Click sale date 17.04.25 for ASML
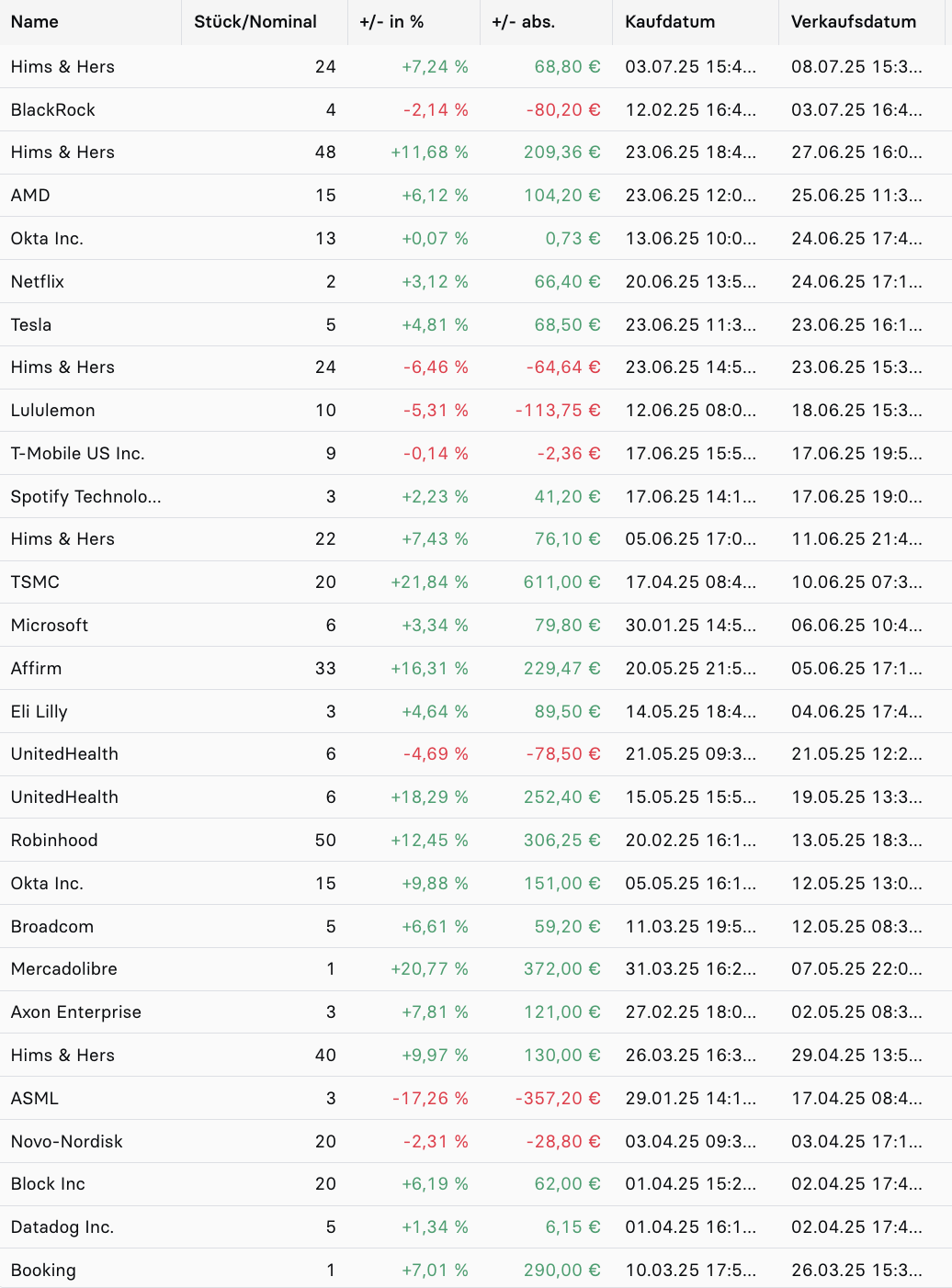The width and height of the screenshot is (952, 1288). [x=856, y=1099]
